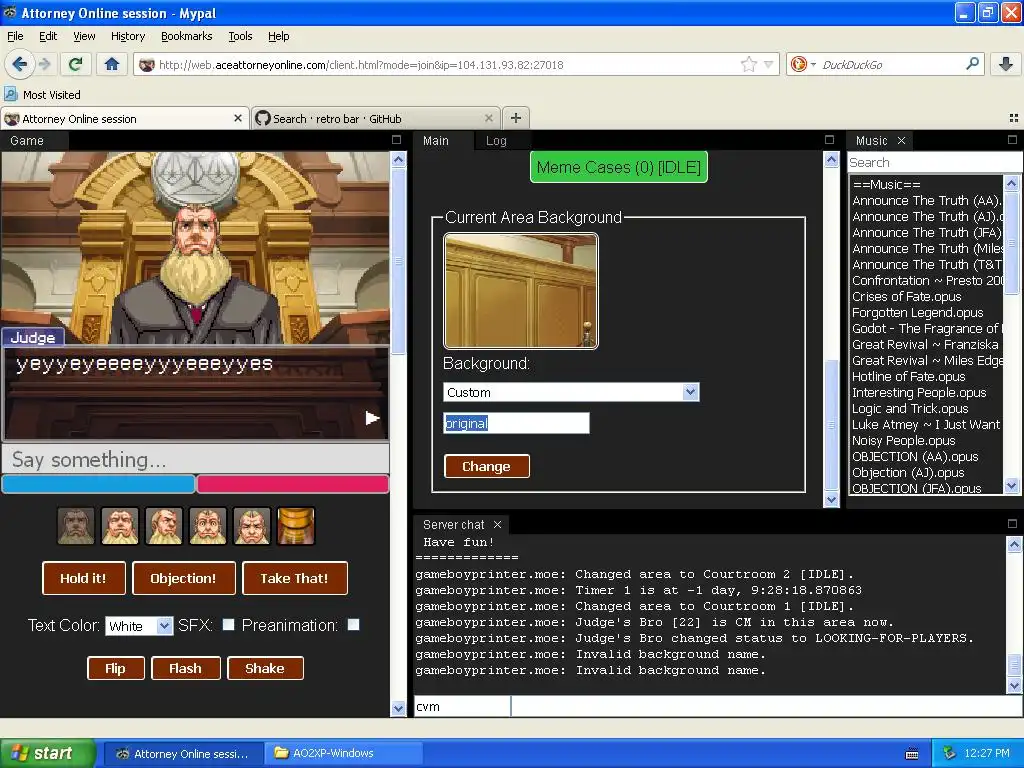Select the fourth surprised Judge emote
Image resolution: width=1024 pixels, height=768 pixels.
pos(208,526)
